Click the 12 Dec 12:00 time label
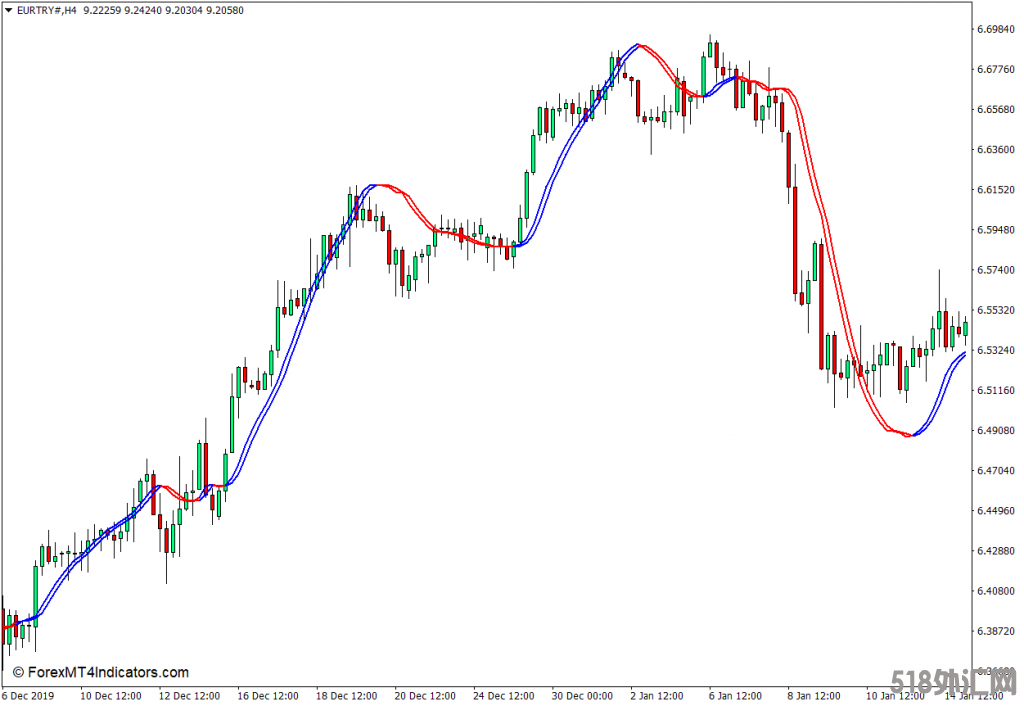Viewport: 1024px width, 706px height. coord(189,696)
